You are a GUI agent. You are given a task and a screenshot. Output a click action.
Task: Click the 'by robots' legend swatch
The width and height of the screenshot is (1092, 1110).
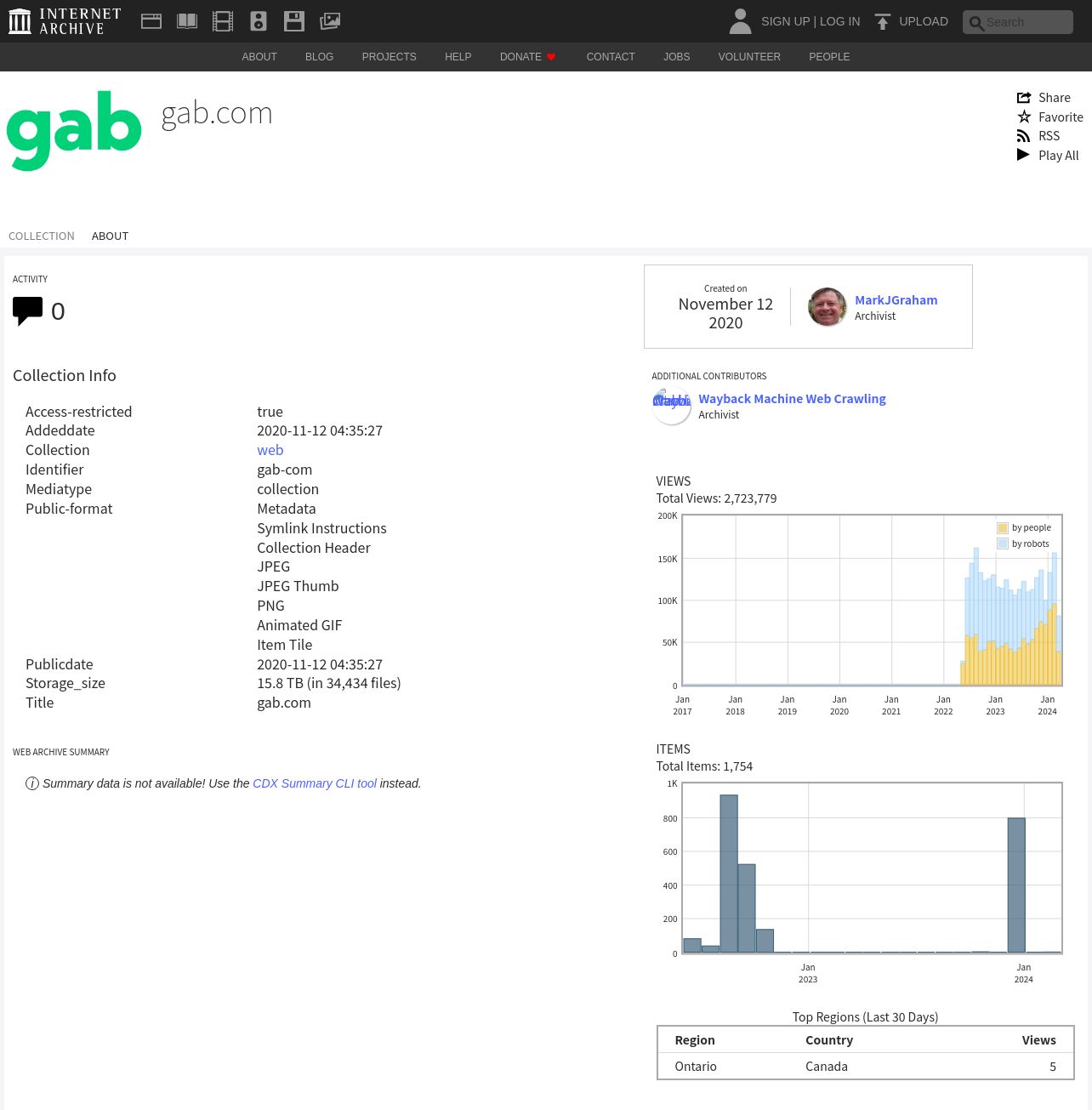point(1003,544)
